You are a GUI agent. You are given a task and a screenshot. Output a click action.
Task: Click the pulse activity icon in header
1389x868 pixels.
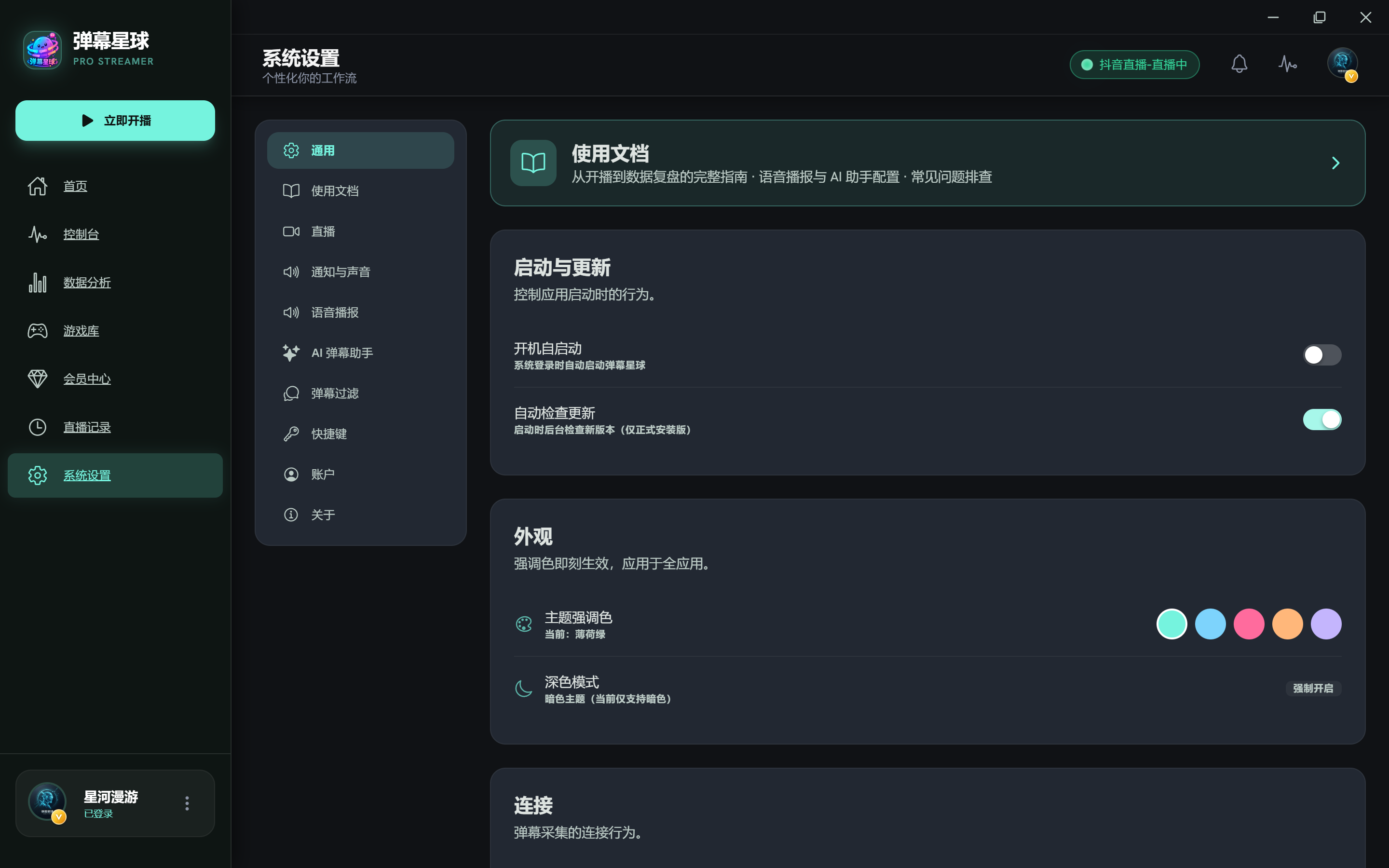click(x=1287, y=64)
